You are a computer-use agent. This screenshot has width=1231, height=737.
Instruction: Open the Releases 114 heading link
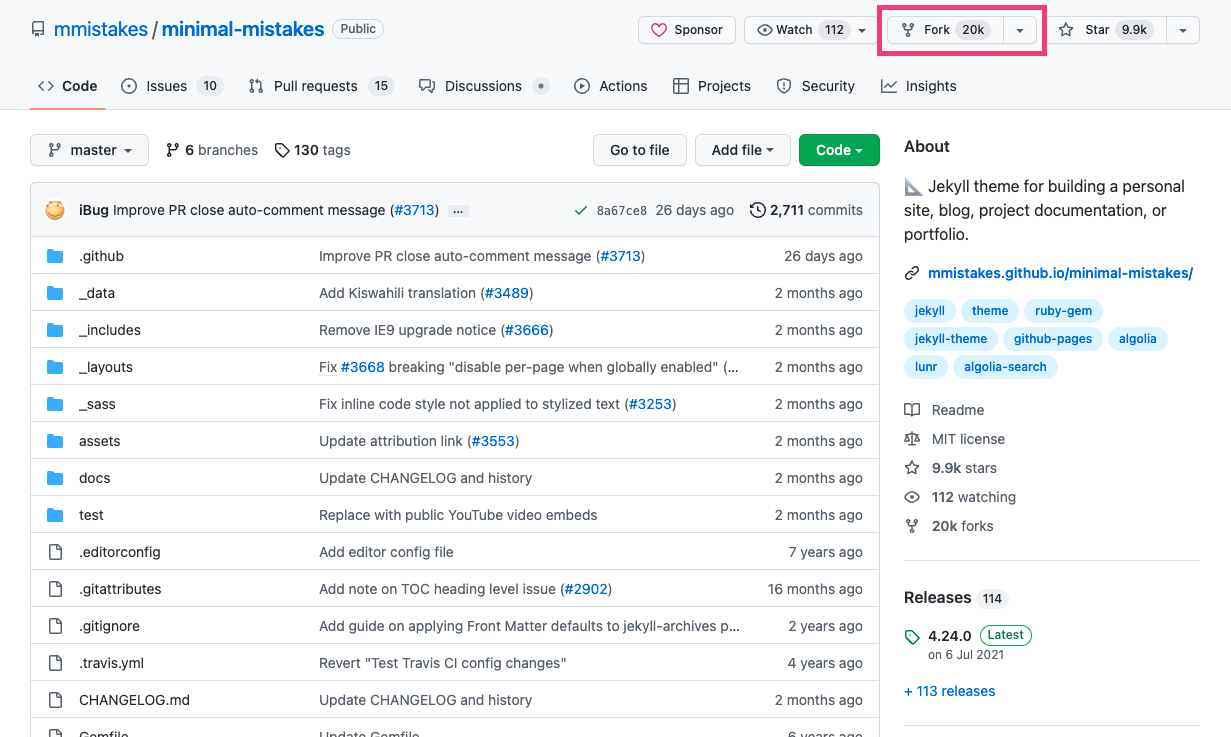[x=955, y=598]
